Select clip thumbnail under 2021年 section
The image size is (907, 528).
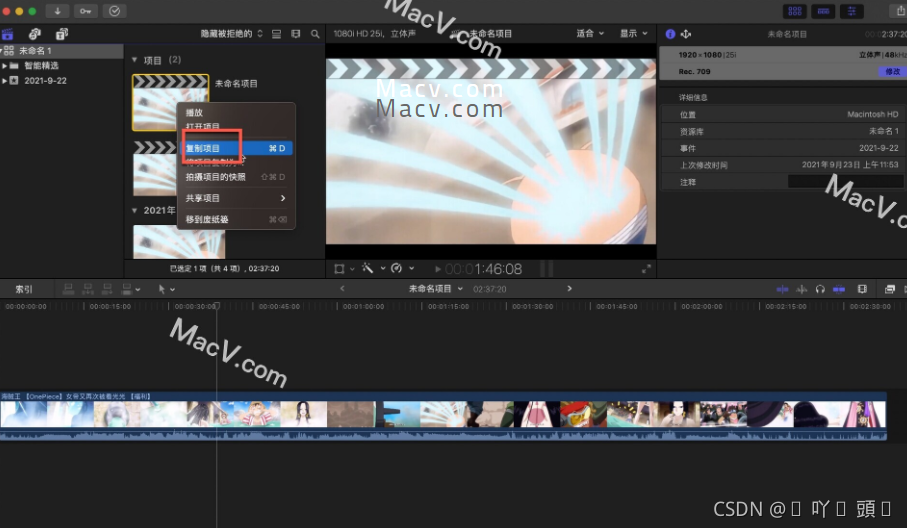coord(179,242)
